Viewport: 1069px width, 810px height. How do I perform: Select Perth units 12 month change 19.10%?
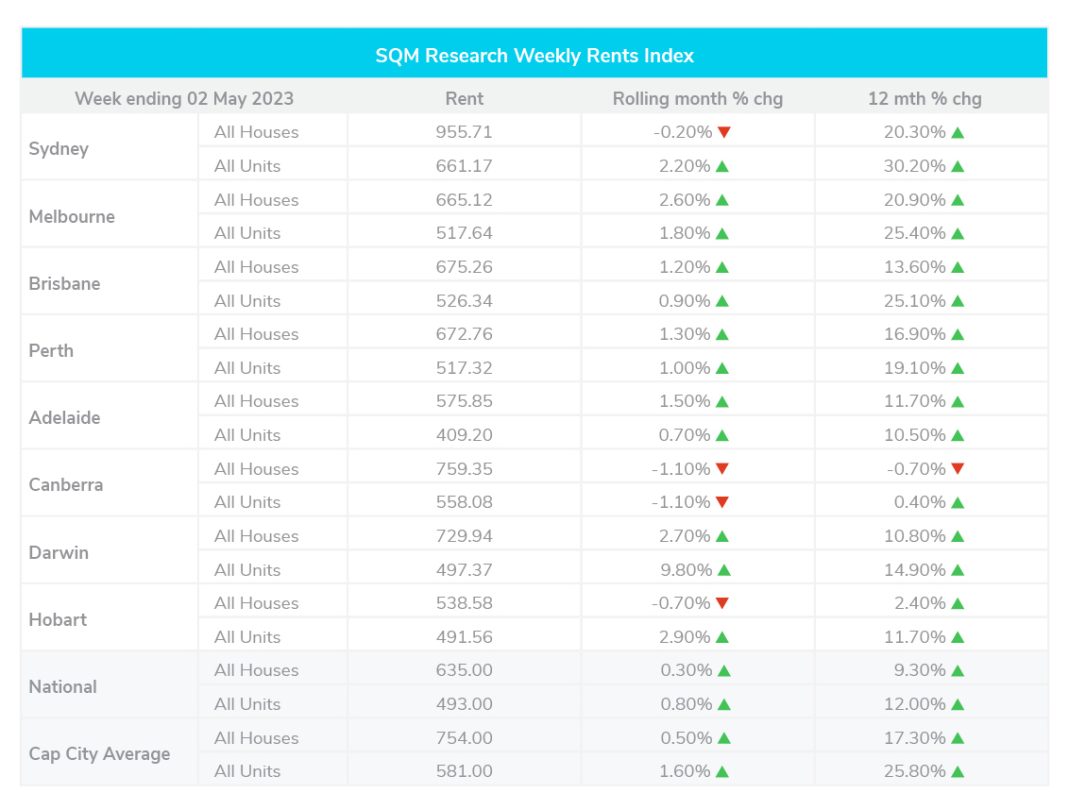click(x=914, y=368)
